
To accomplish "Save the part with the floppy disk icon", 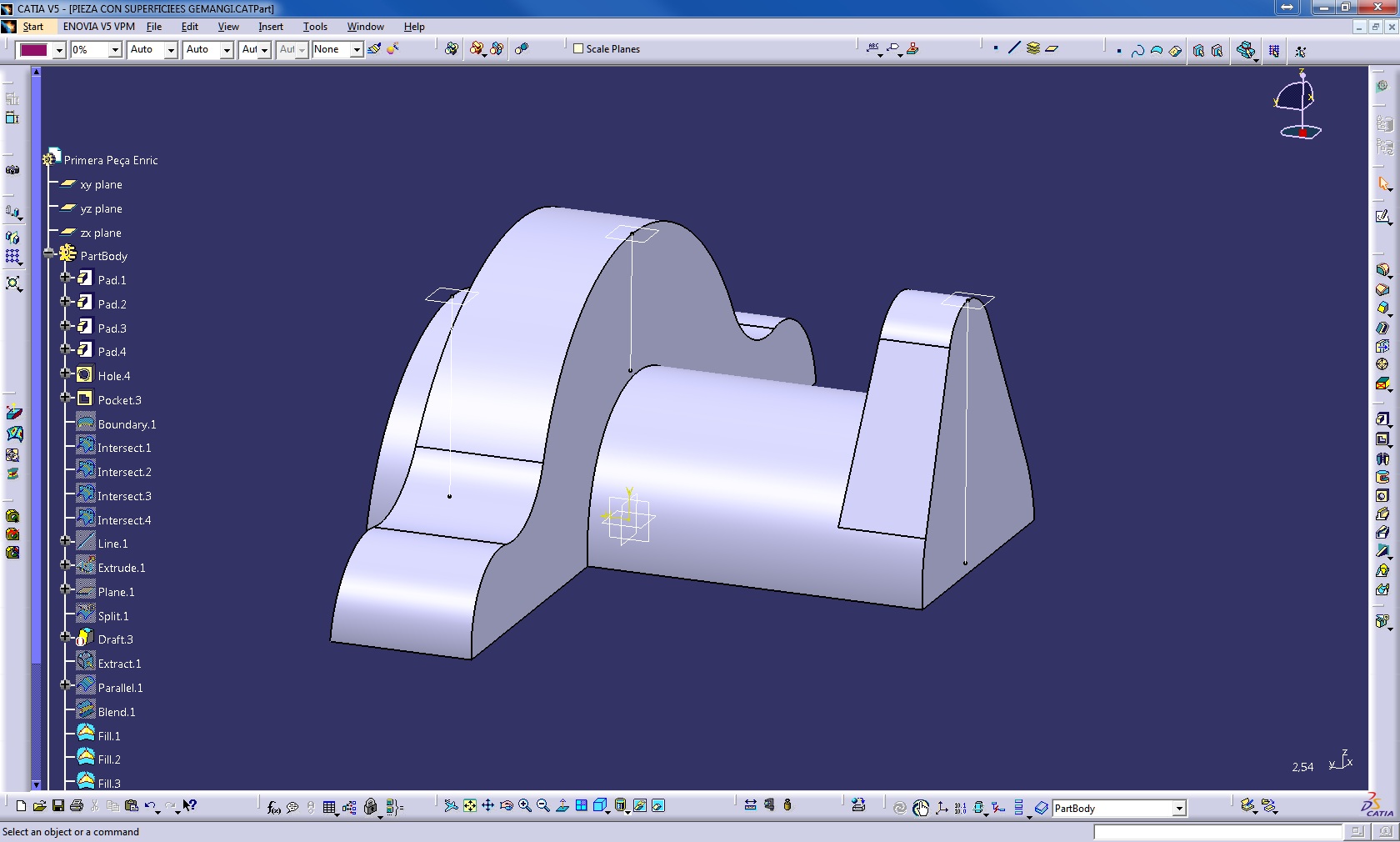I will [57, 805].
